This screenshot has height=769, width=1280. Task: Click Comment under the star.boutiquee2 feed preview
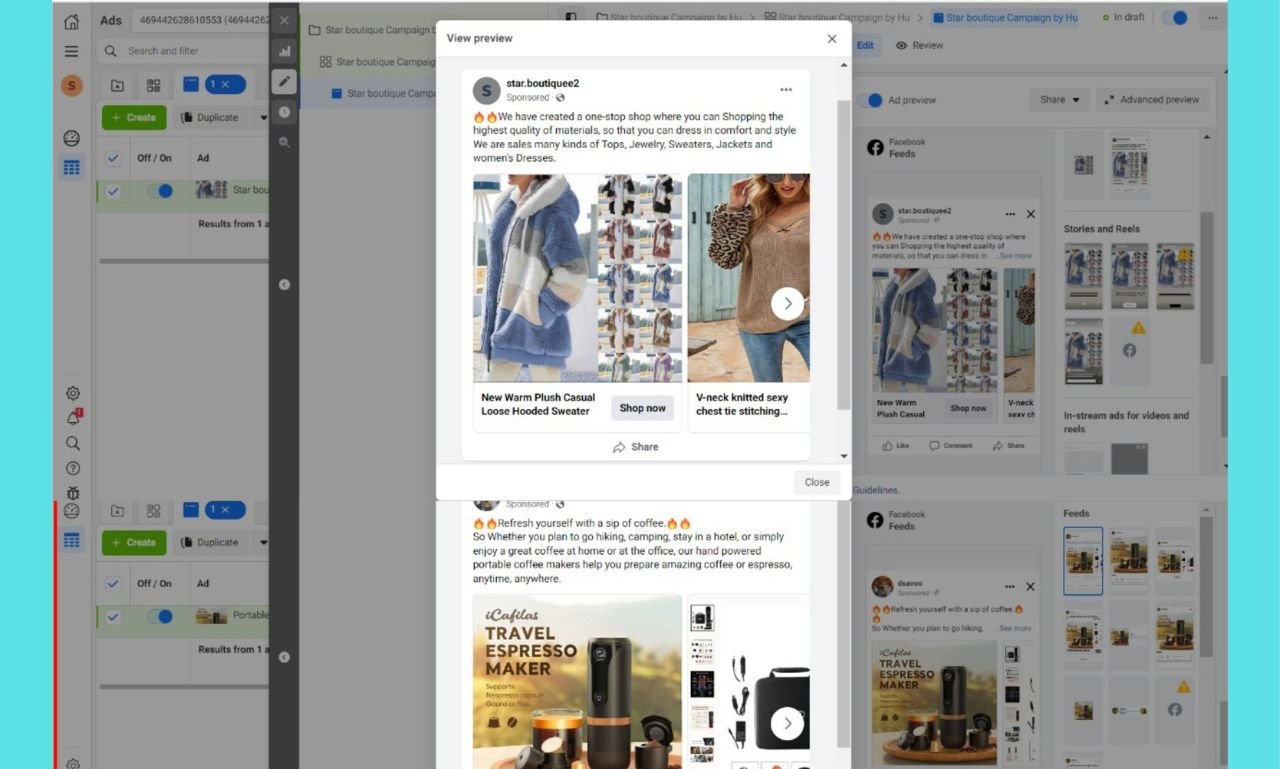(950, 445)
